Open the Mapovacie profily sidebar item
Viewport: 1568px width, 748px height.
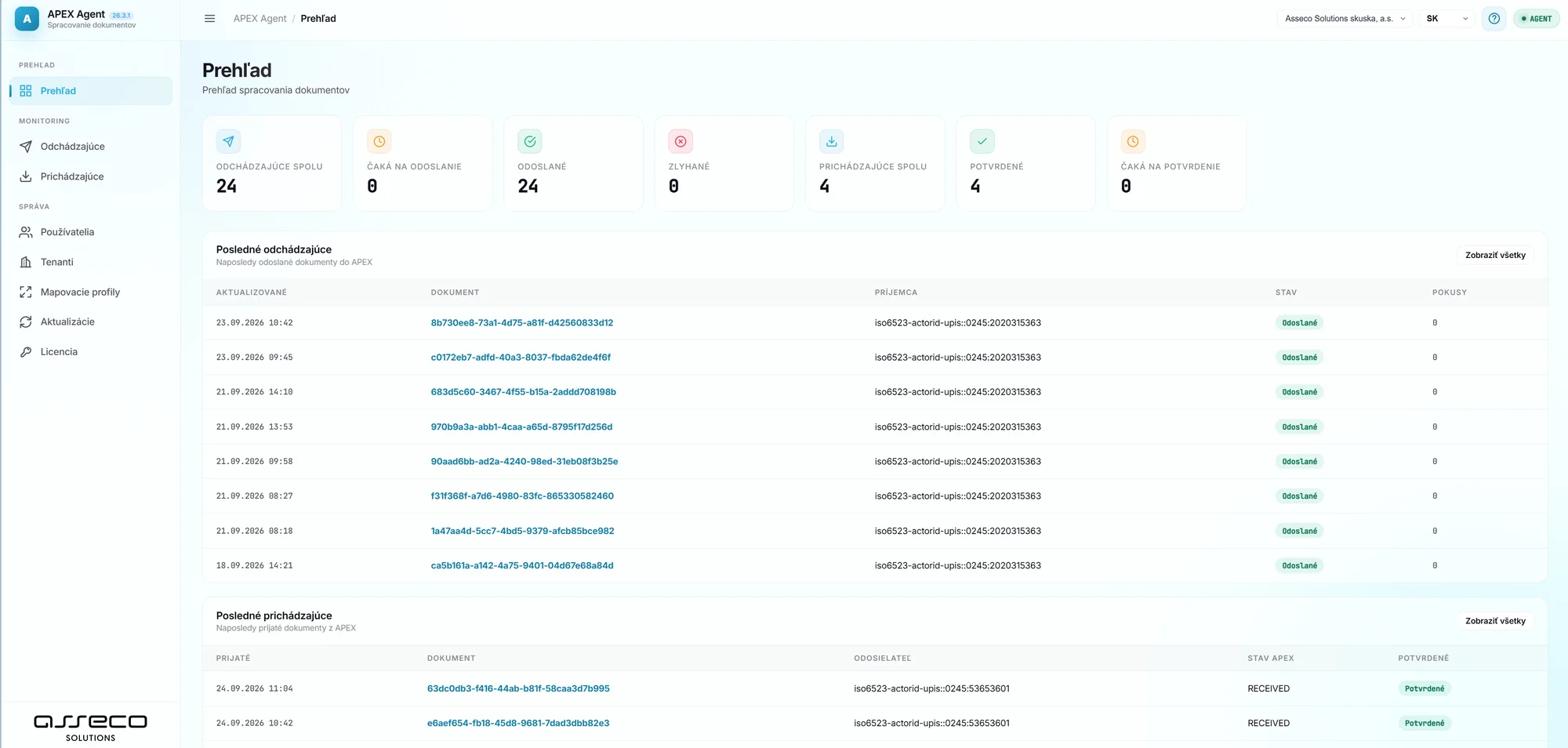coord(91,292)
